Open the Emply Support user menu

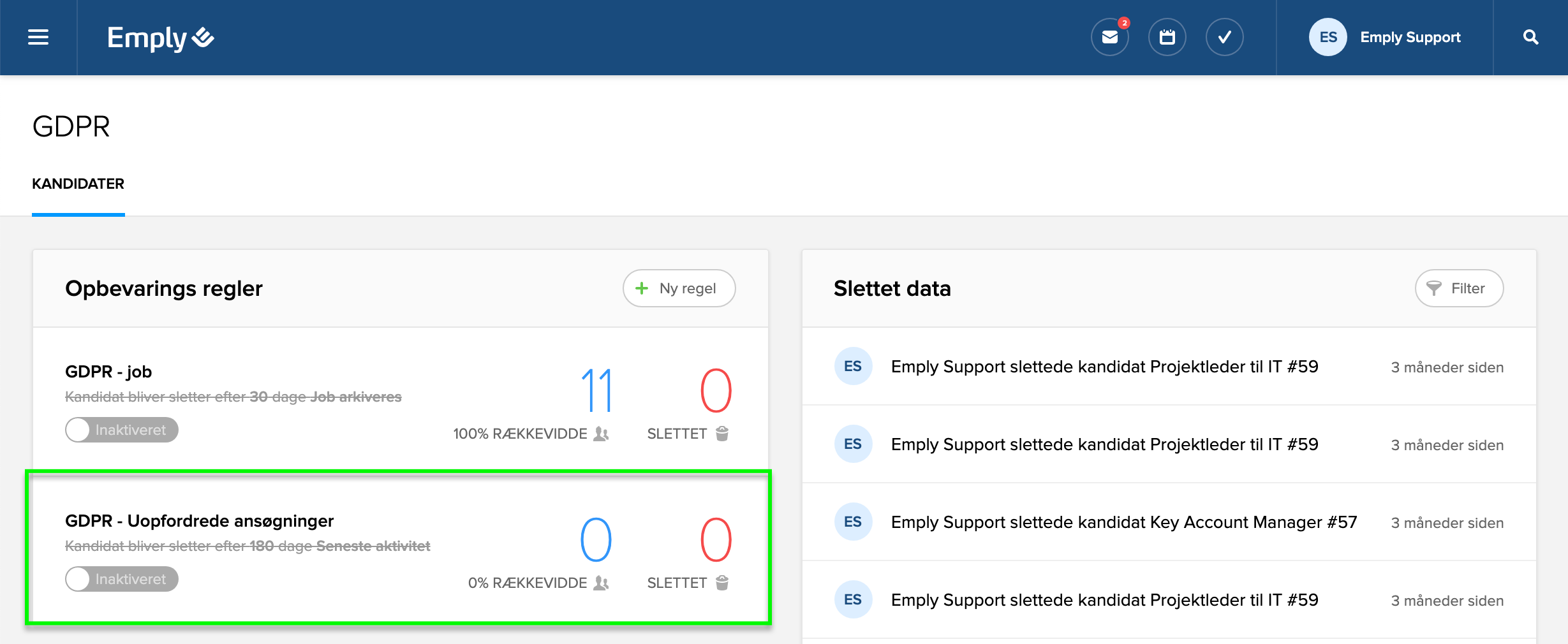[1410, 38]
